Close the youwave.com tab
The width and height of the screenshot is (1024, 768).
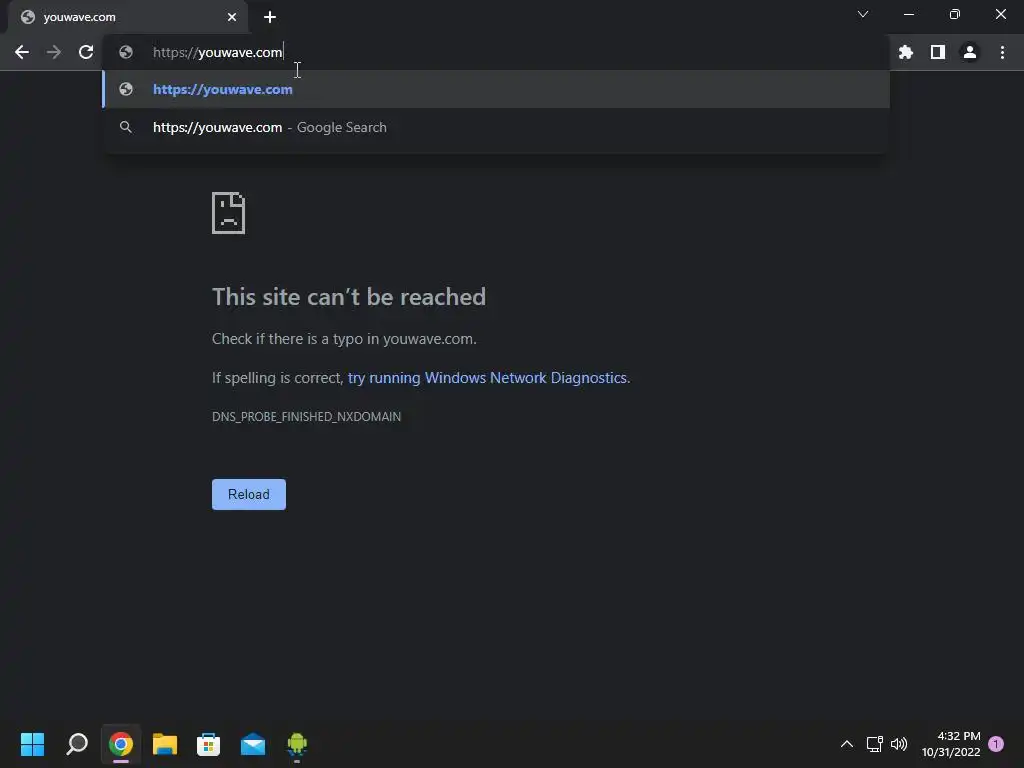click(x=232, y=17)
